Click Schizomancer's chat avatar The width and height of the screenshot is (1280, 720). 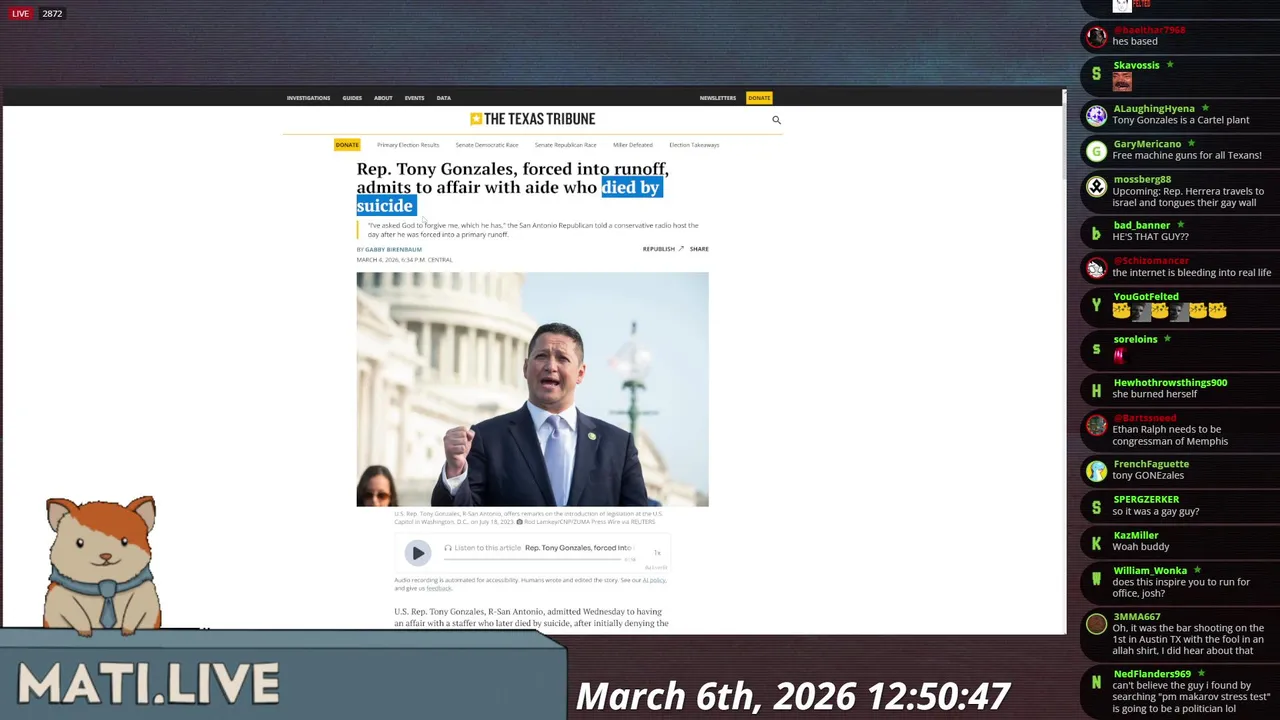click(x=1097, y=269)
